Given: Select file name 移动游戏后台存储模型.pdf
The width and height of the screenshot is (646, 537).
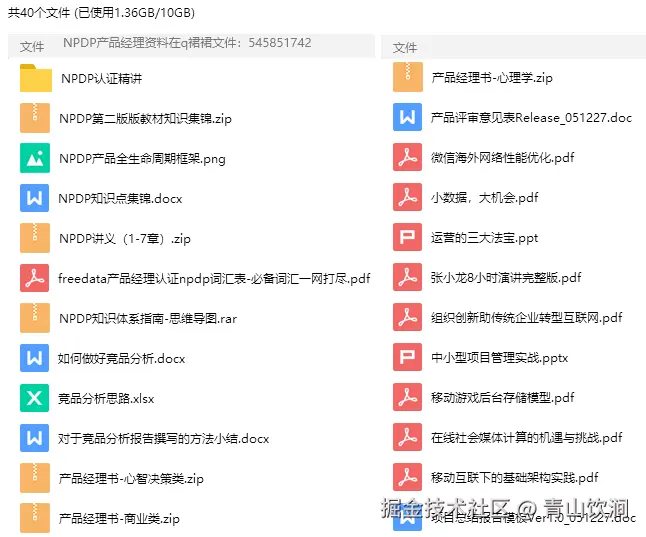Looking at the screenshot, I should click(x=503, y=398).
